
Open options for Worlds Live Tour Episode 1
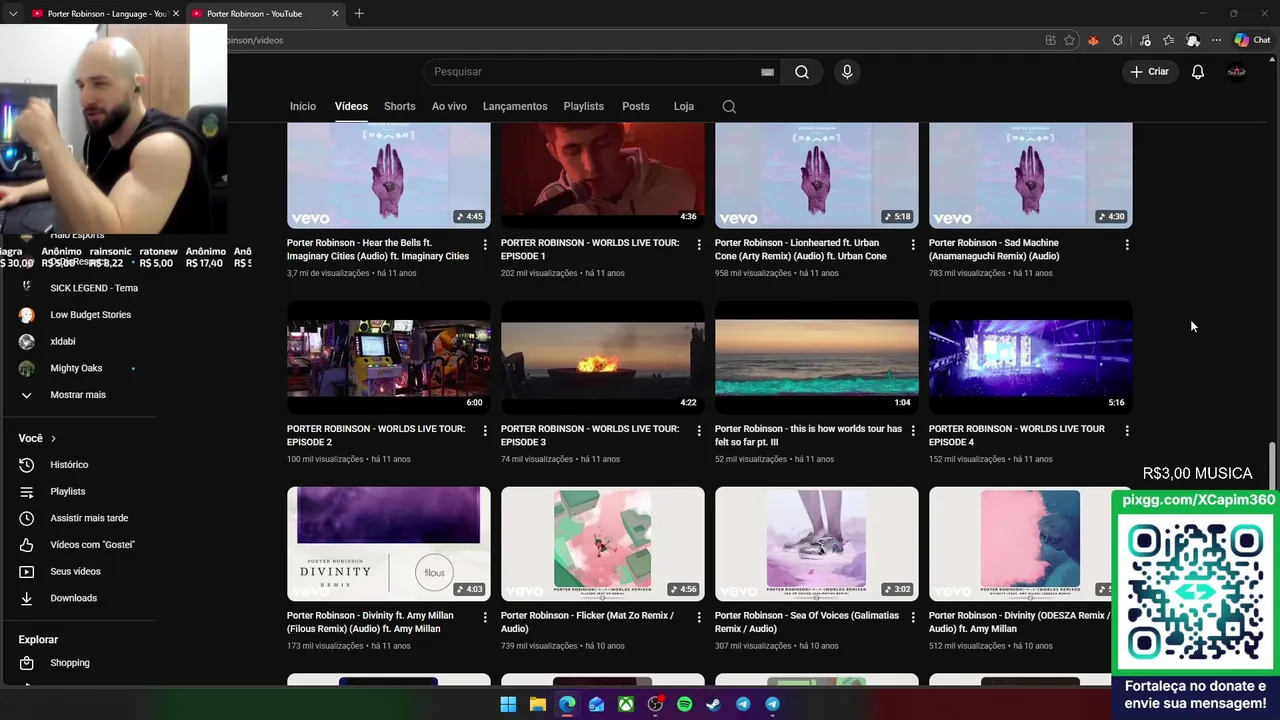(x=699, y=244)
